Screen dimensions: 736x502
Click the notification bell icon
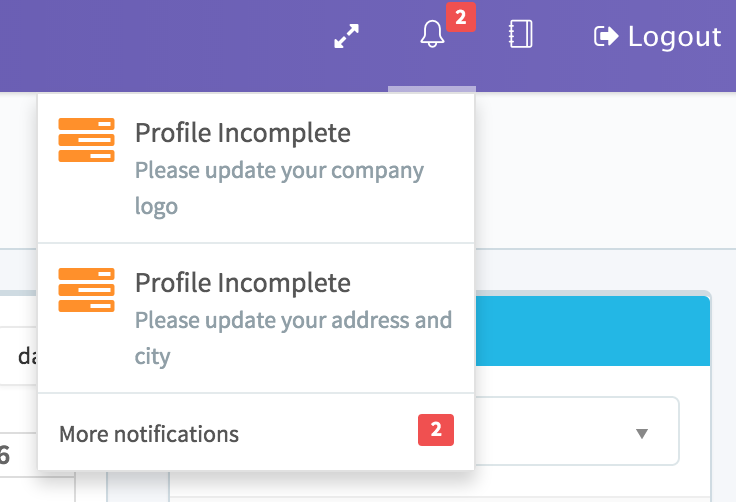[432, 36]
